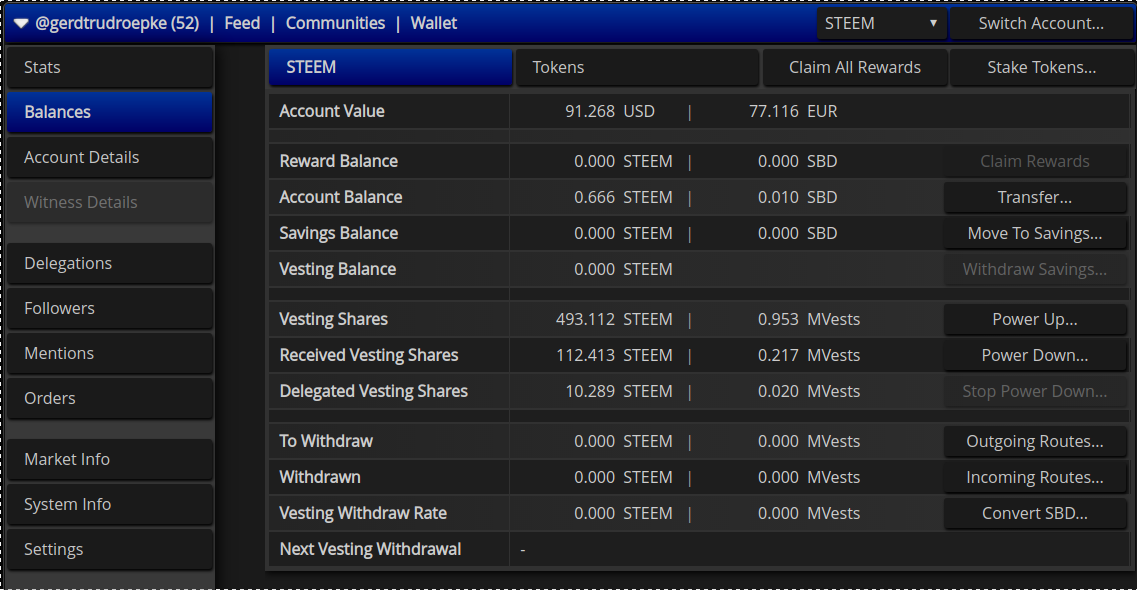Select the Balances sidebar item

[x=110, y=112]
